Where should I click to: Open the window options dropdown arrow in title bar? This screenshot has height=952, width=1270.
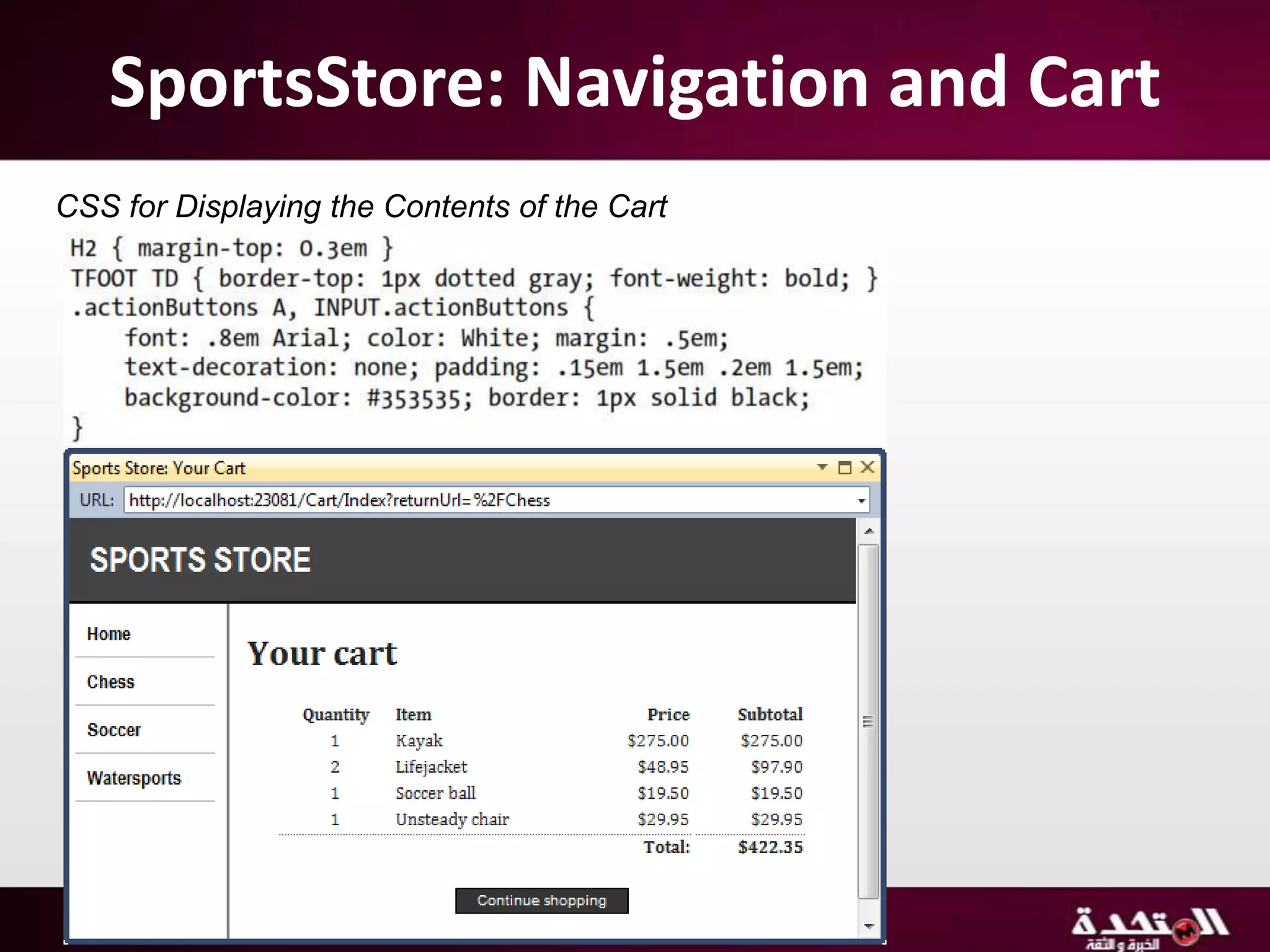(822, 467)
